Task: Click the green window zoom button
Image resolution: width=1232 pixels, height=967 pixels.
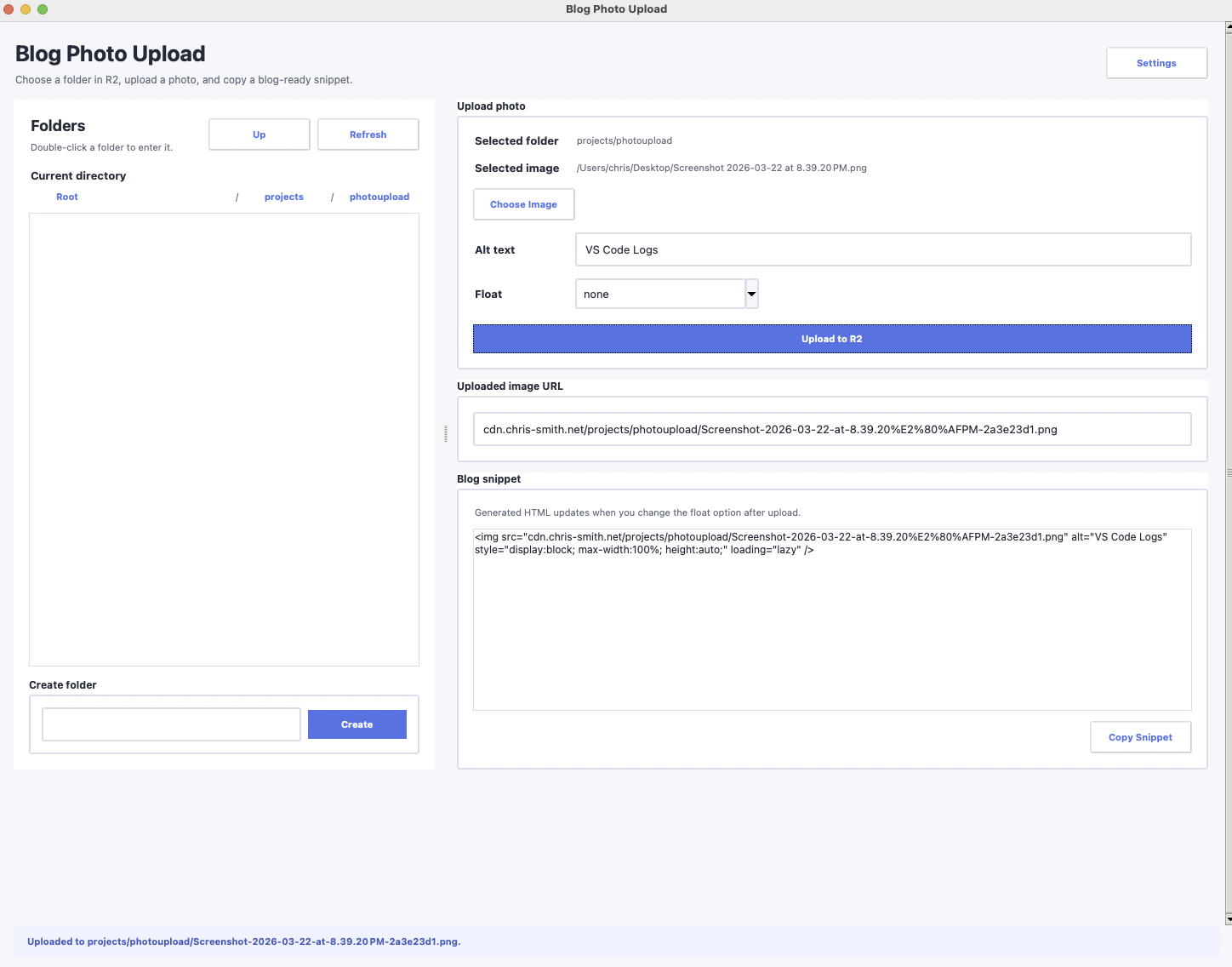Action: 43,9
